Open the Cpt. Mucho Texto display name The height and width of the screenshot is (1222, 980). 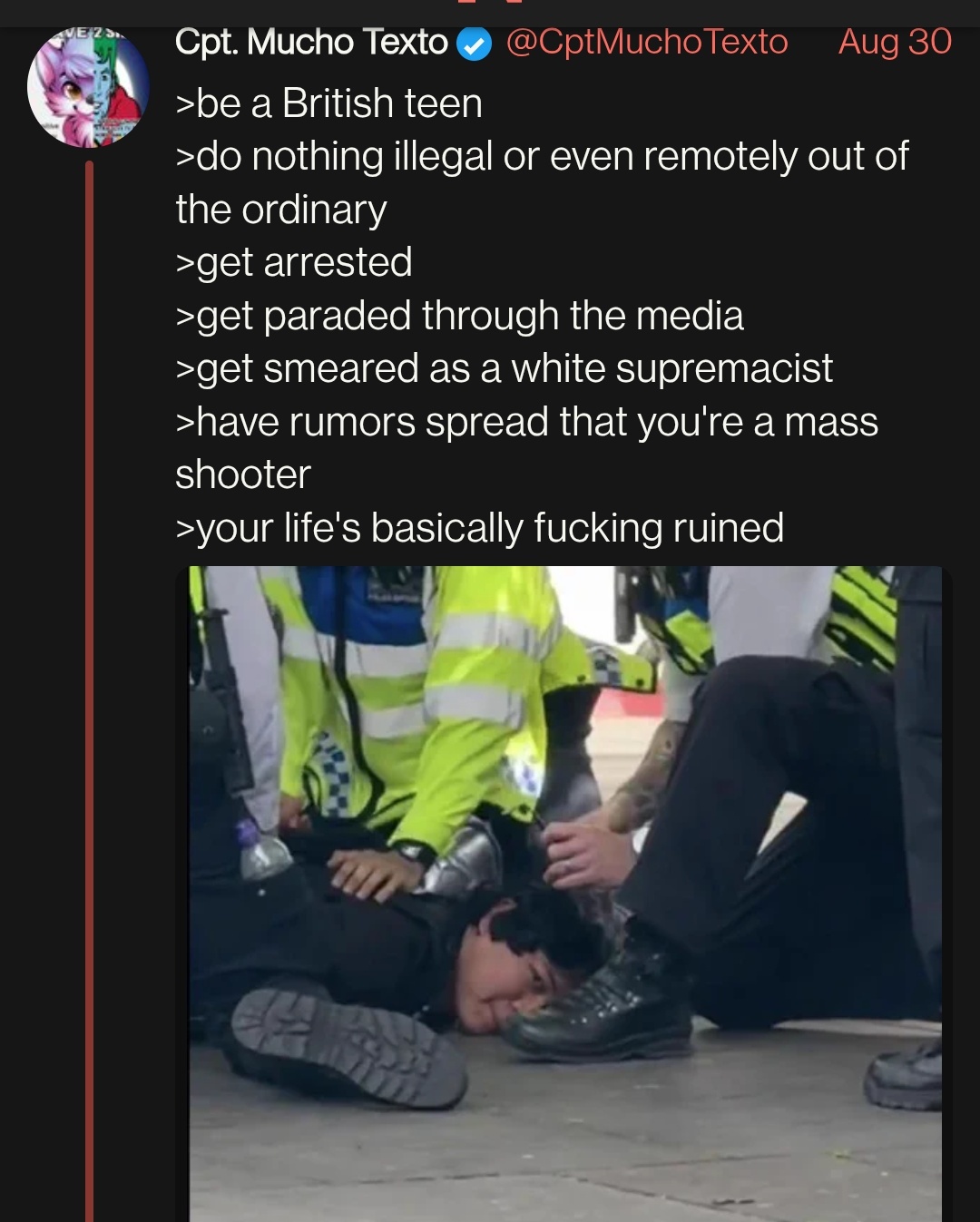click(x=311, y=42)
